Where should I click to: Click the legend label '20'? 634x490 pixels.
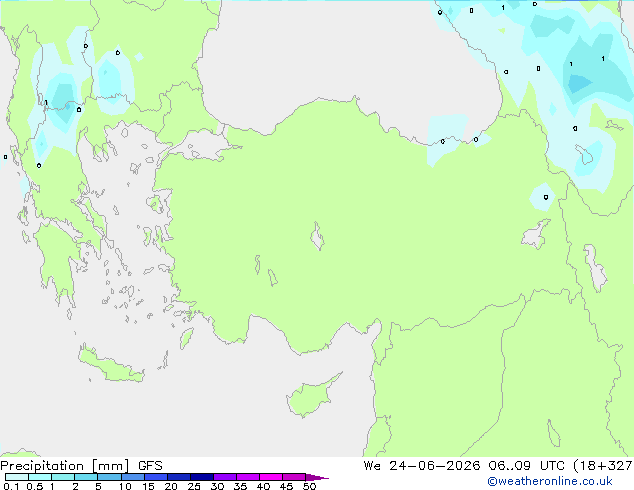(x=171, y=486)
